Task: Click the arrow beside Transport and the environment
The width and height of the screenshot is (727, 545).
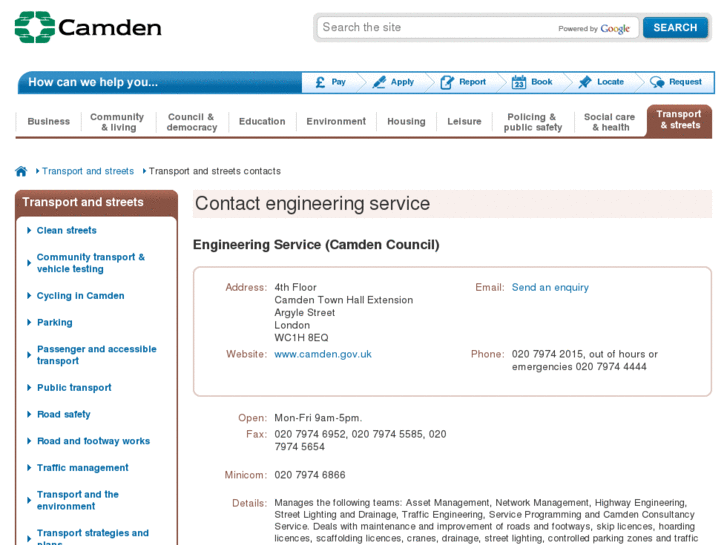Action: click(x=29, y=500)
